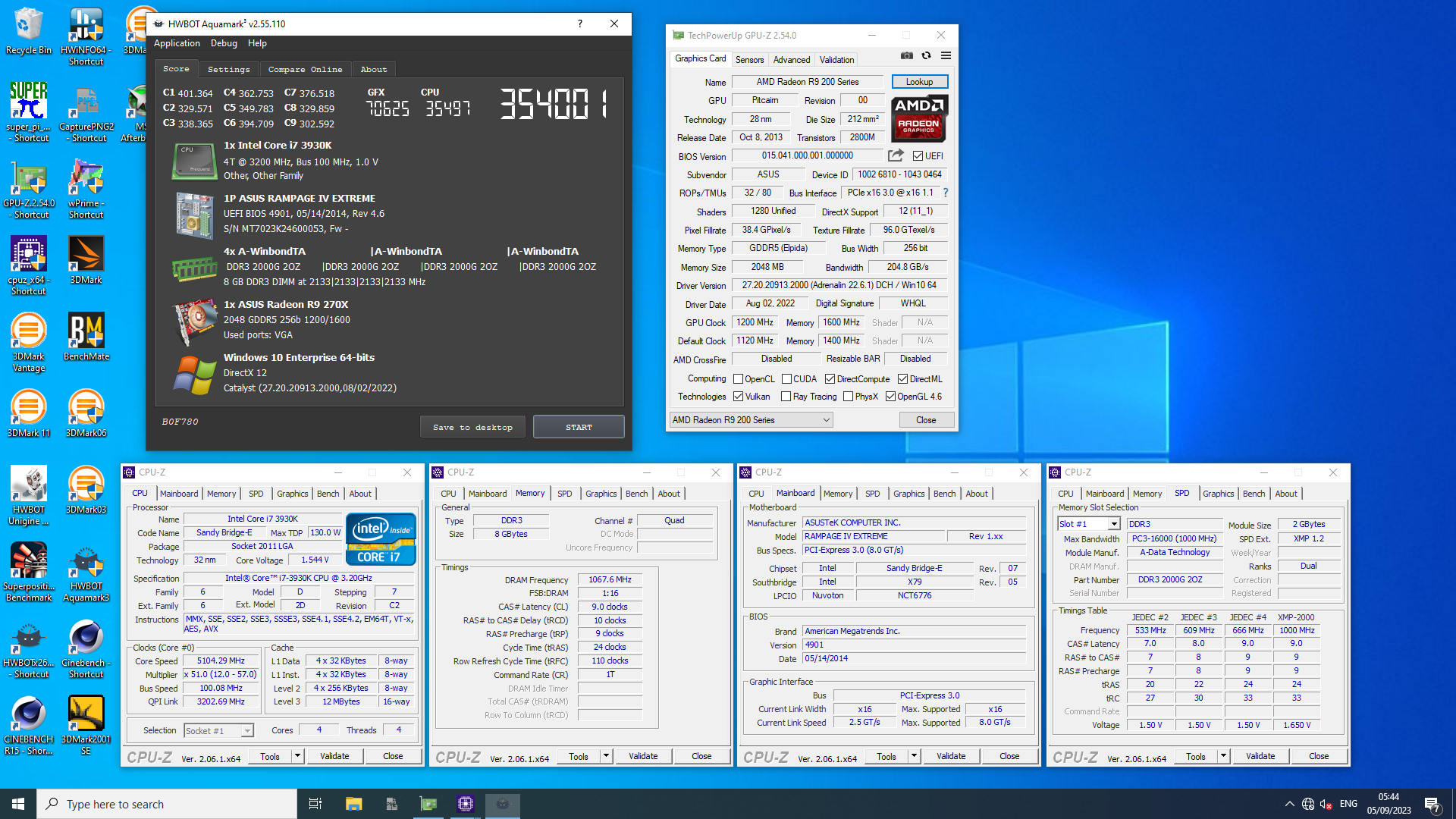Screen dimensions: 1456x819
Task: Open the super_pi shortcut icon
Action: (x=29, y=111)
